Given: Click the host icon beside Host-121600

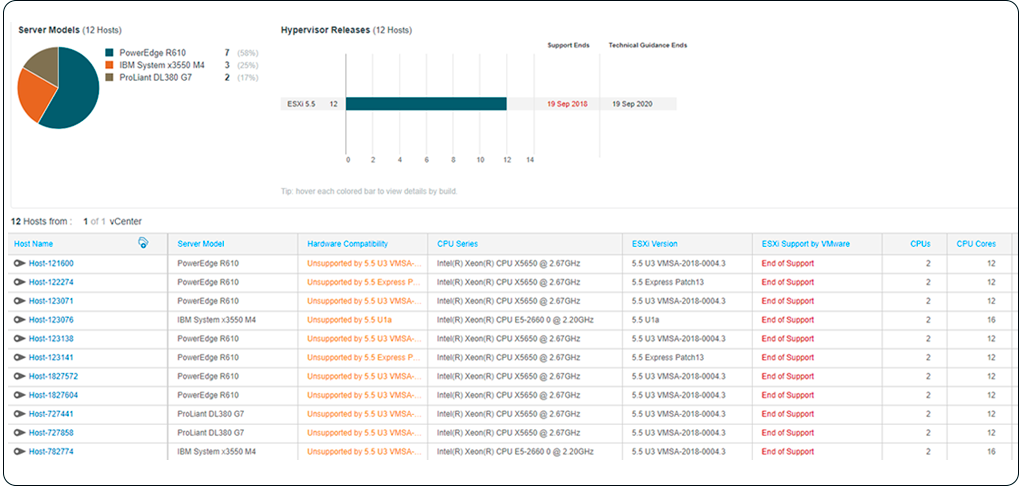Looking at the screenshot, I should click(20, 264).
